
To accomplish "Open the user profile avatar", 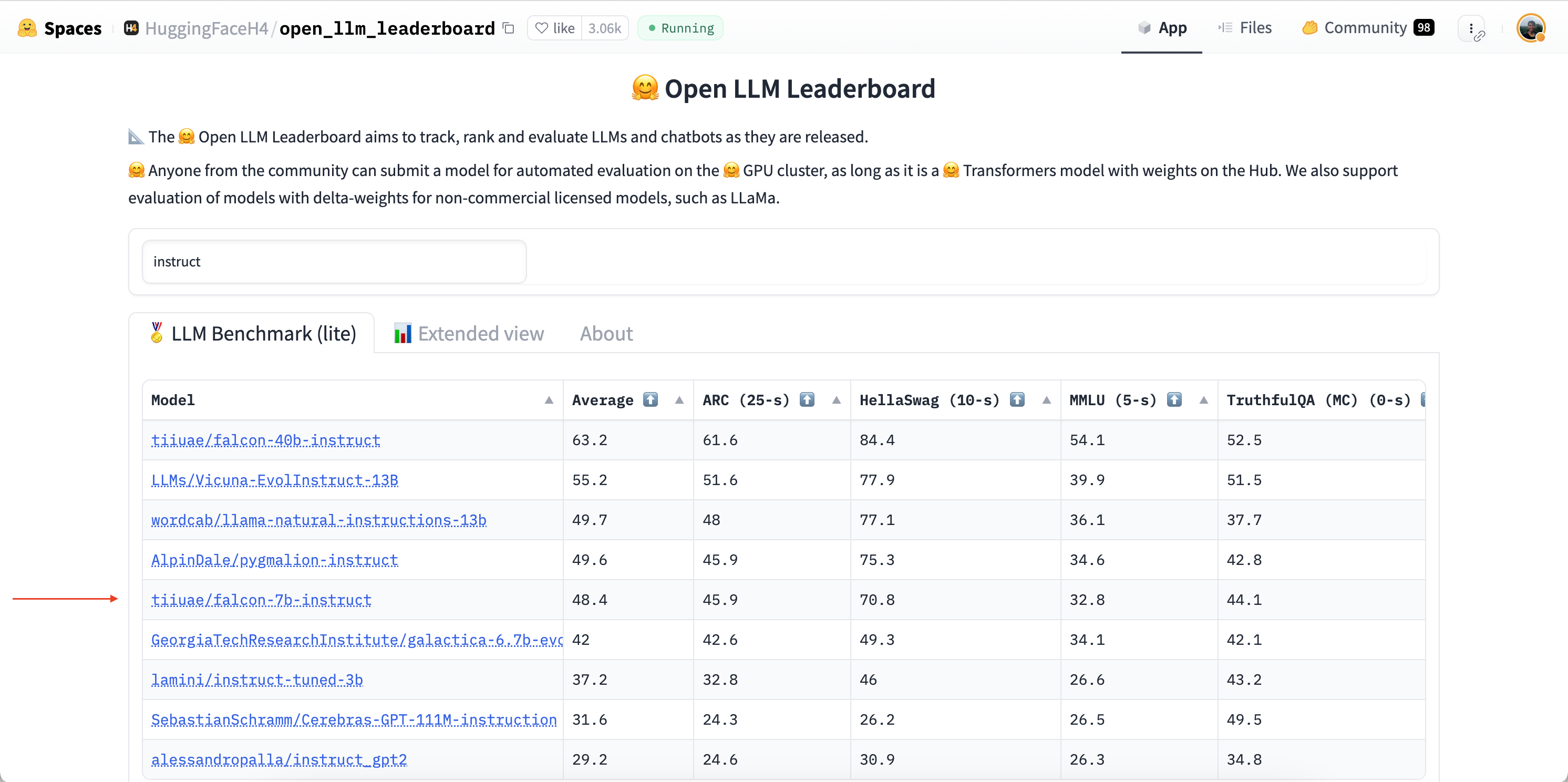I will pyautogui.click(x=1530, y=28).
